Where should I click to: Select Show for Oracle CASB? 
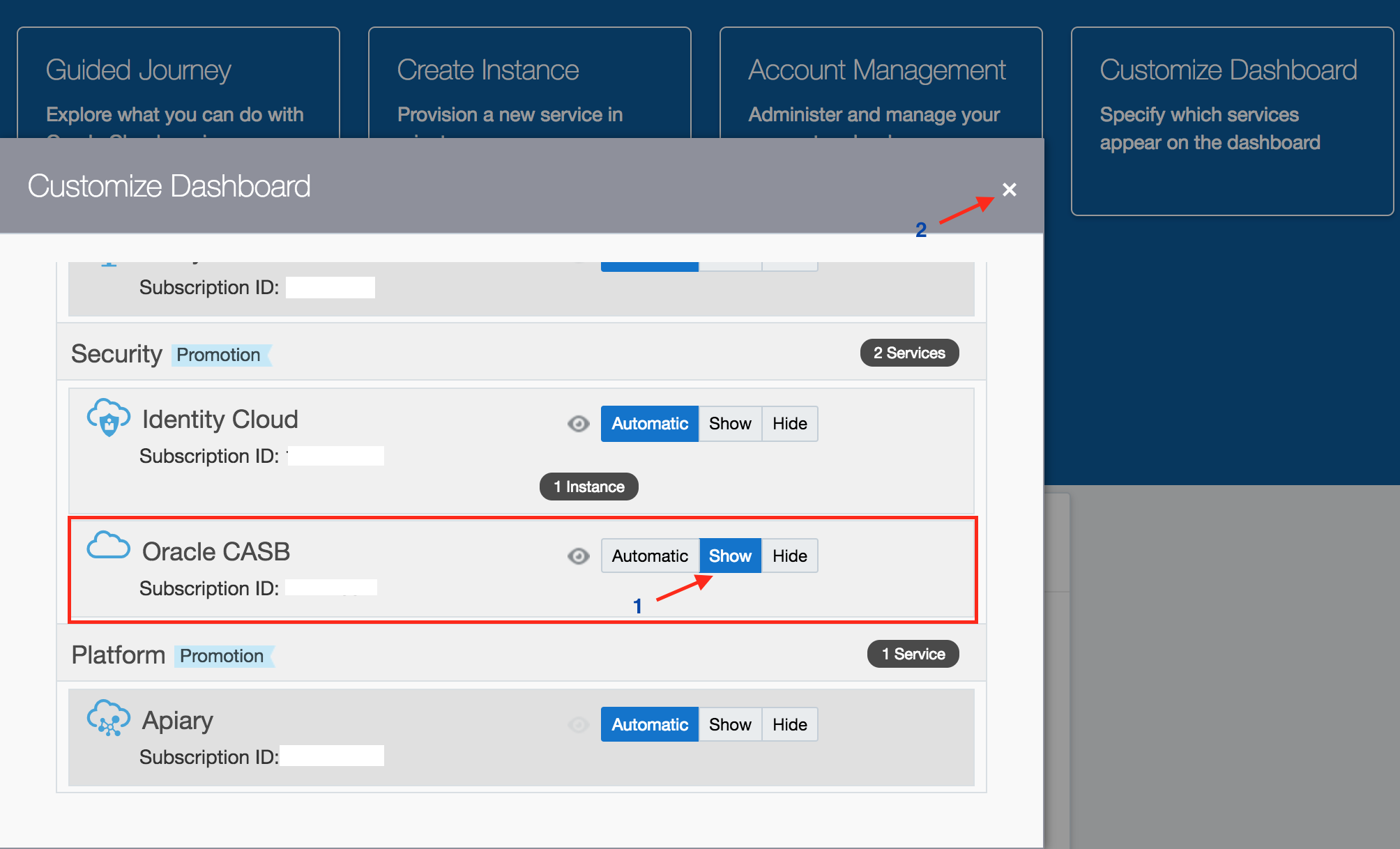click(730, 556)
